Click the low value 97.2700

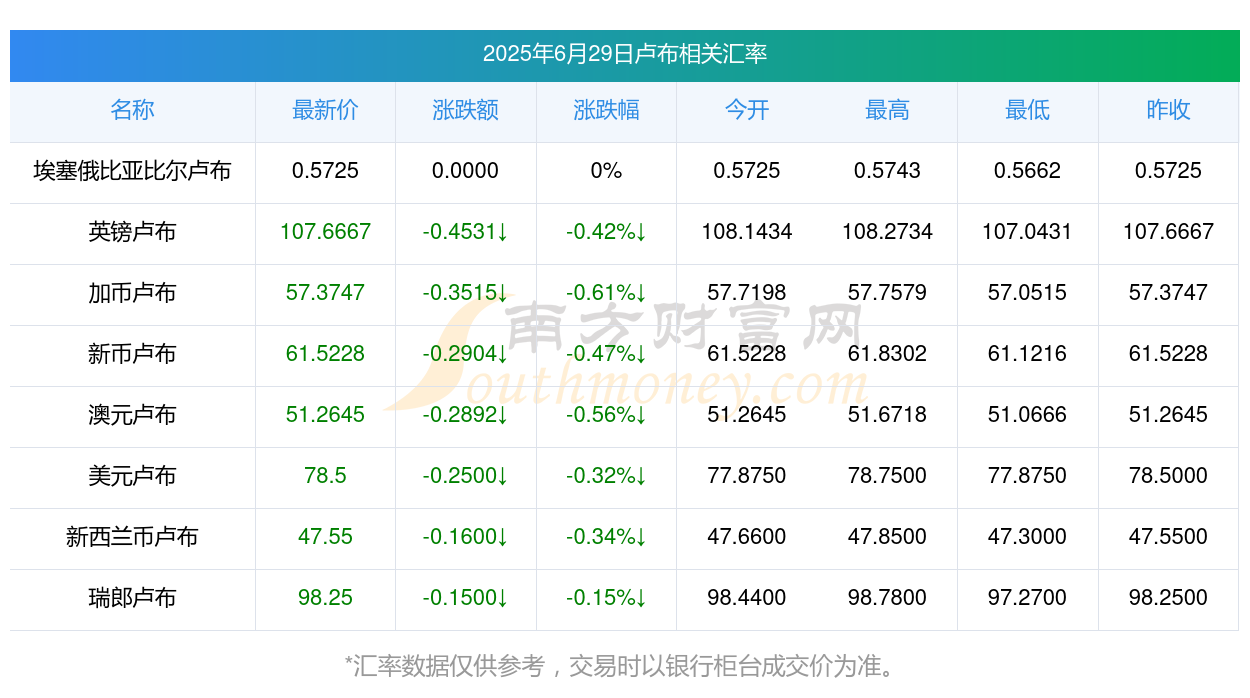(x=1028, y=598)
